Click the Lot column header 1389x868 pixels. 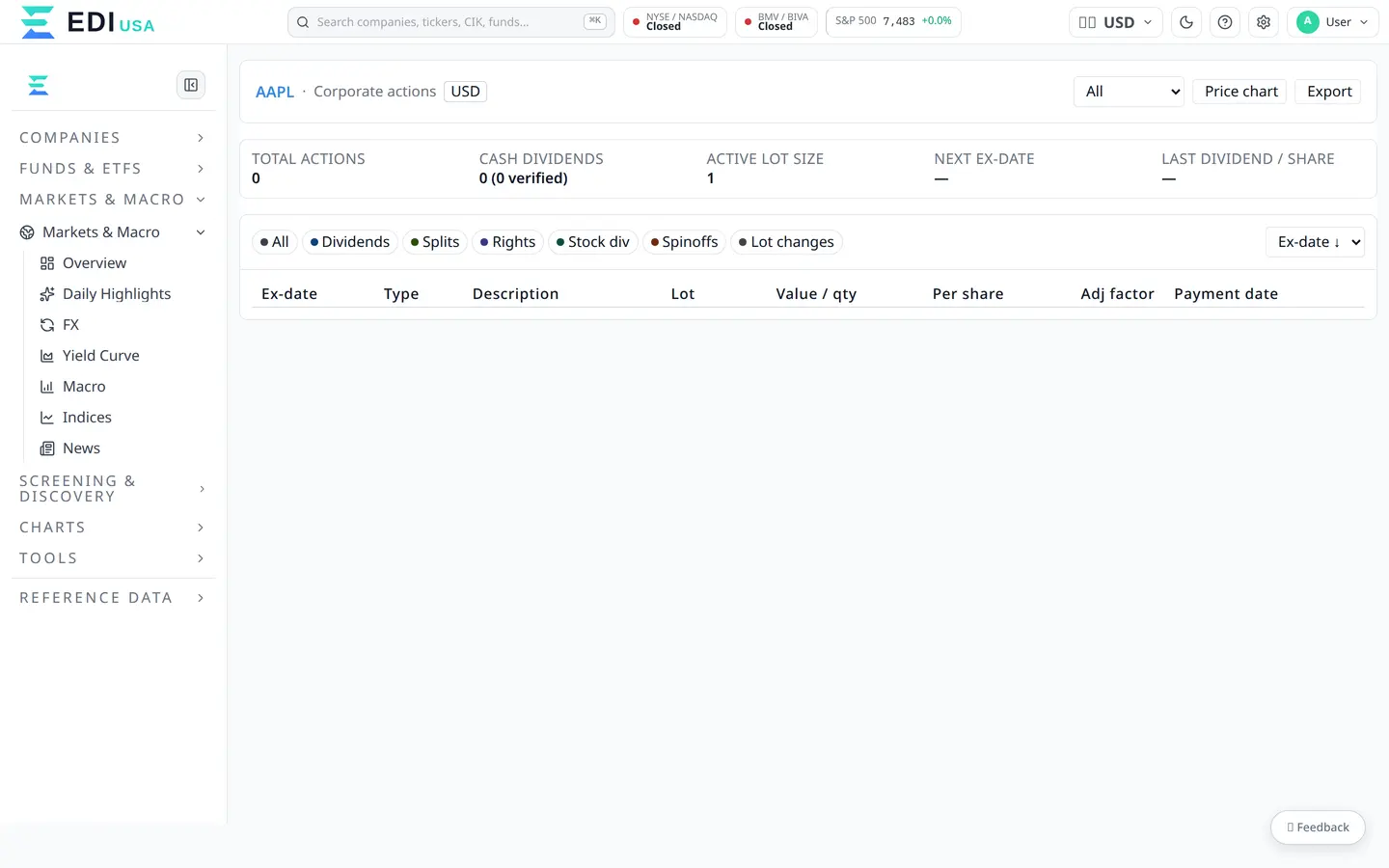coord(683,294)
